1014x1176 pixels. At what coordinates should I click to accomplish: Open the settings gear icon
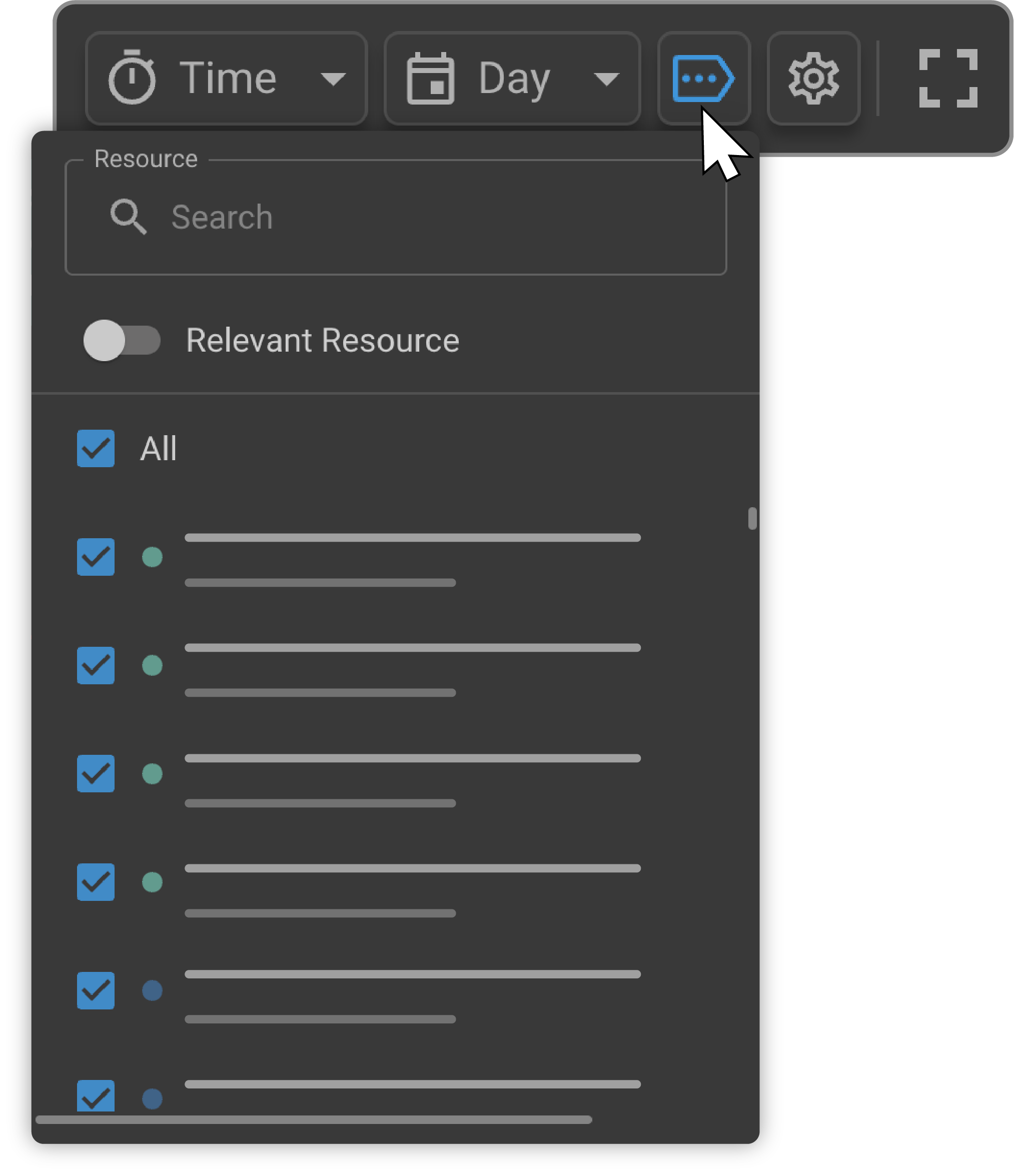[813, 78]
